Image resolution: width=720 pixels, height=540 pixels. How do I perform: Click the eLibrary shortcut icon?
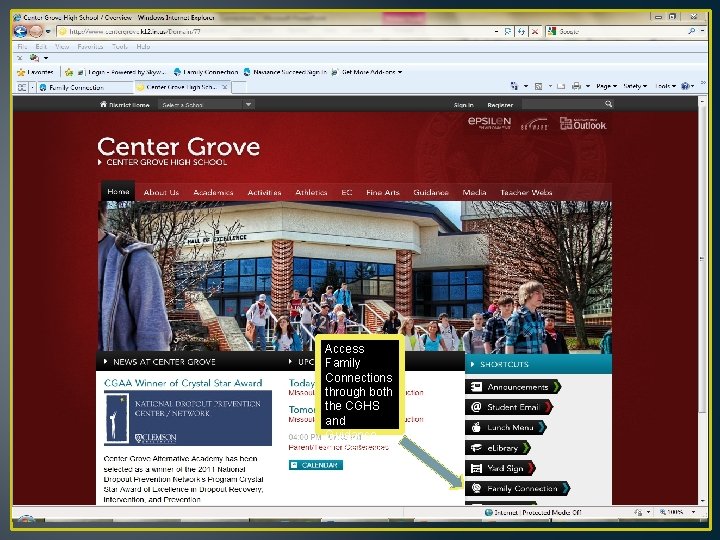[476, 447]
